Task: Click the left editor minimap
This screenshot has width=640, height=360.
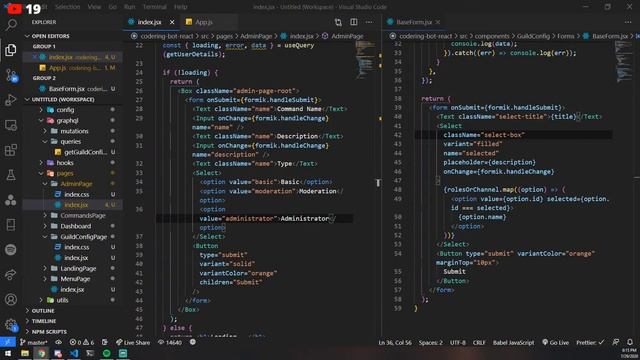Action: pos(366,59)
